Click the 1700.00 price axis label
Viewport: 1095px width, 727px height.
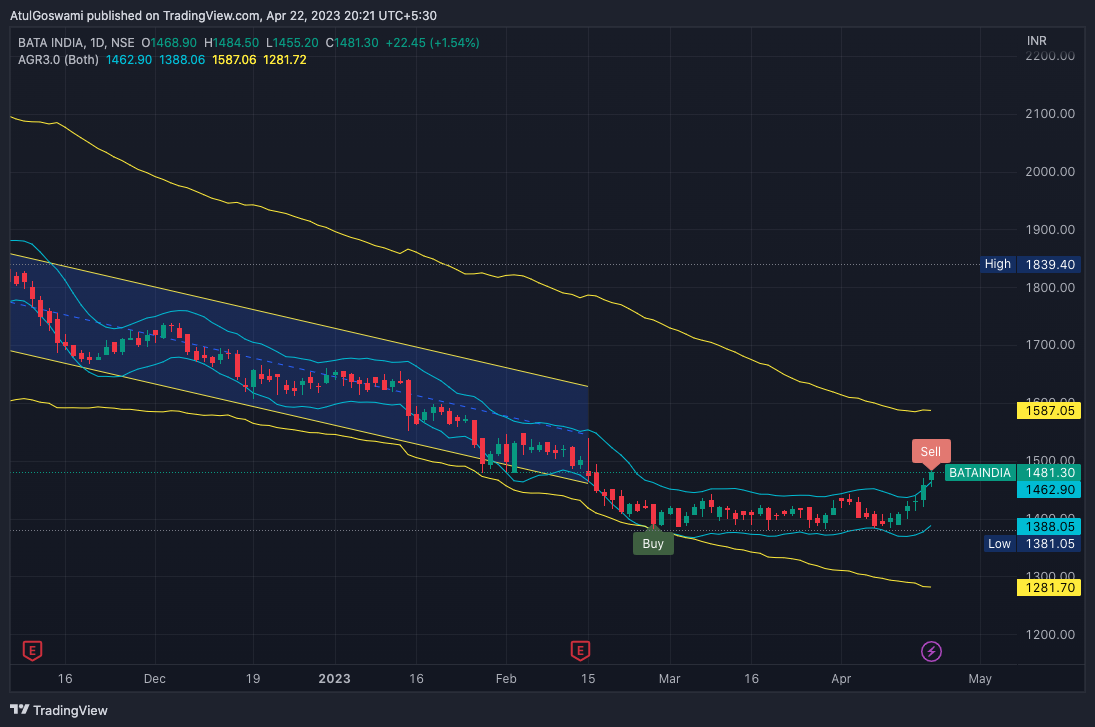tap(1050, 344)
